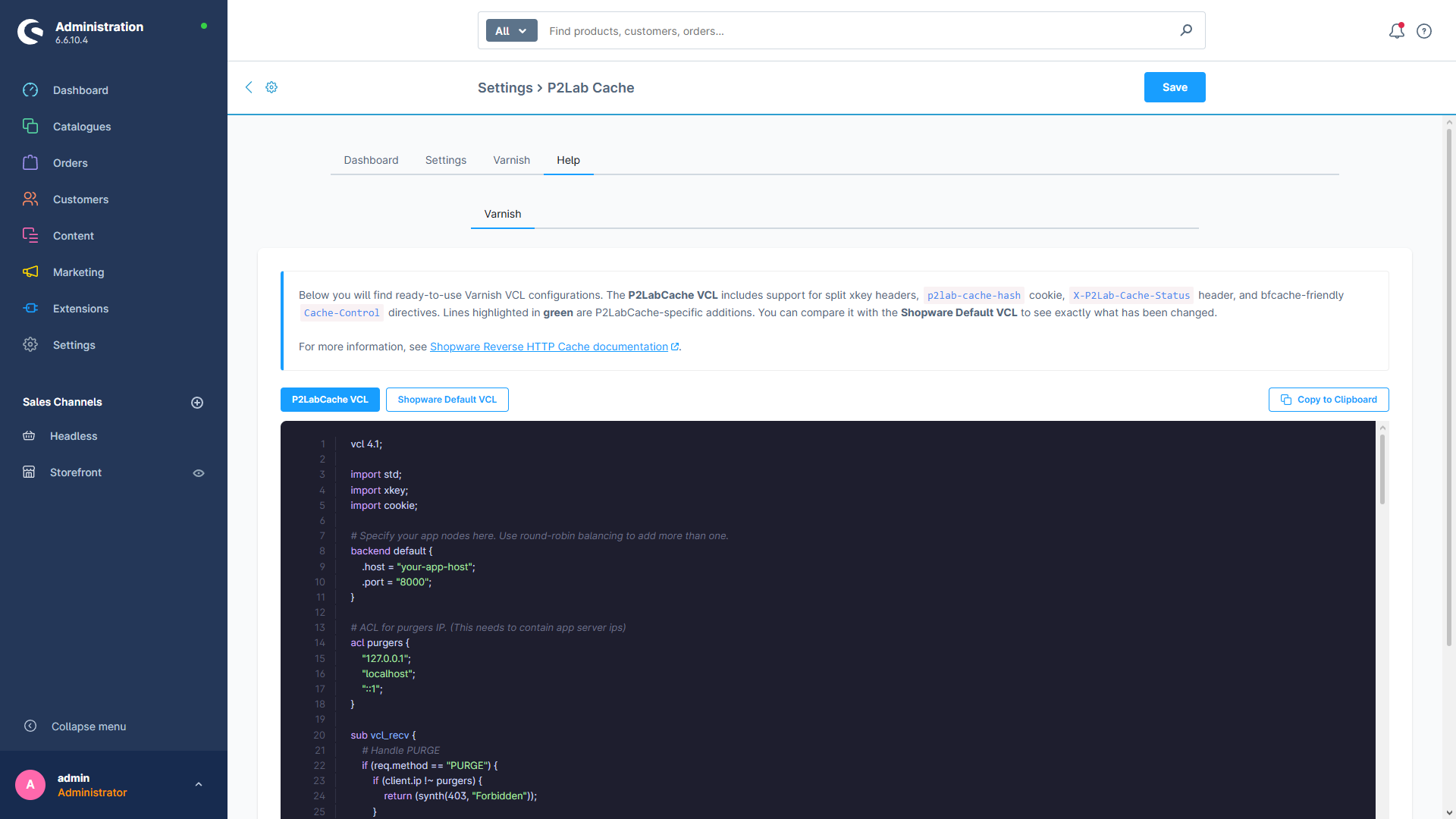Switch to the Dashboard tab
This screenshot has width=1456, height=819.
click(371, 160)
